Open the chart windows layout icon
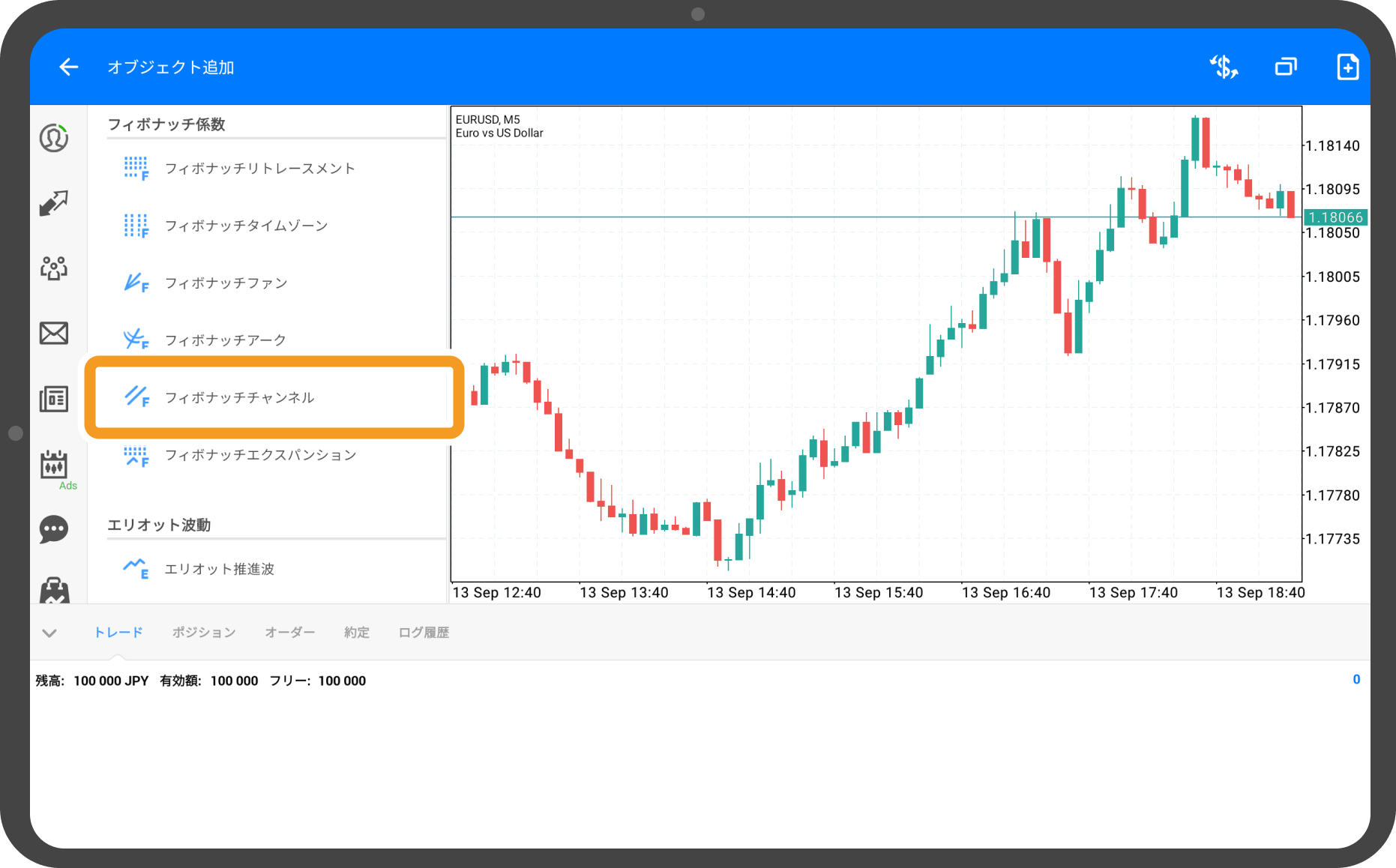 pyautogui.click(x=1286, y=67)
